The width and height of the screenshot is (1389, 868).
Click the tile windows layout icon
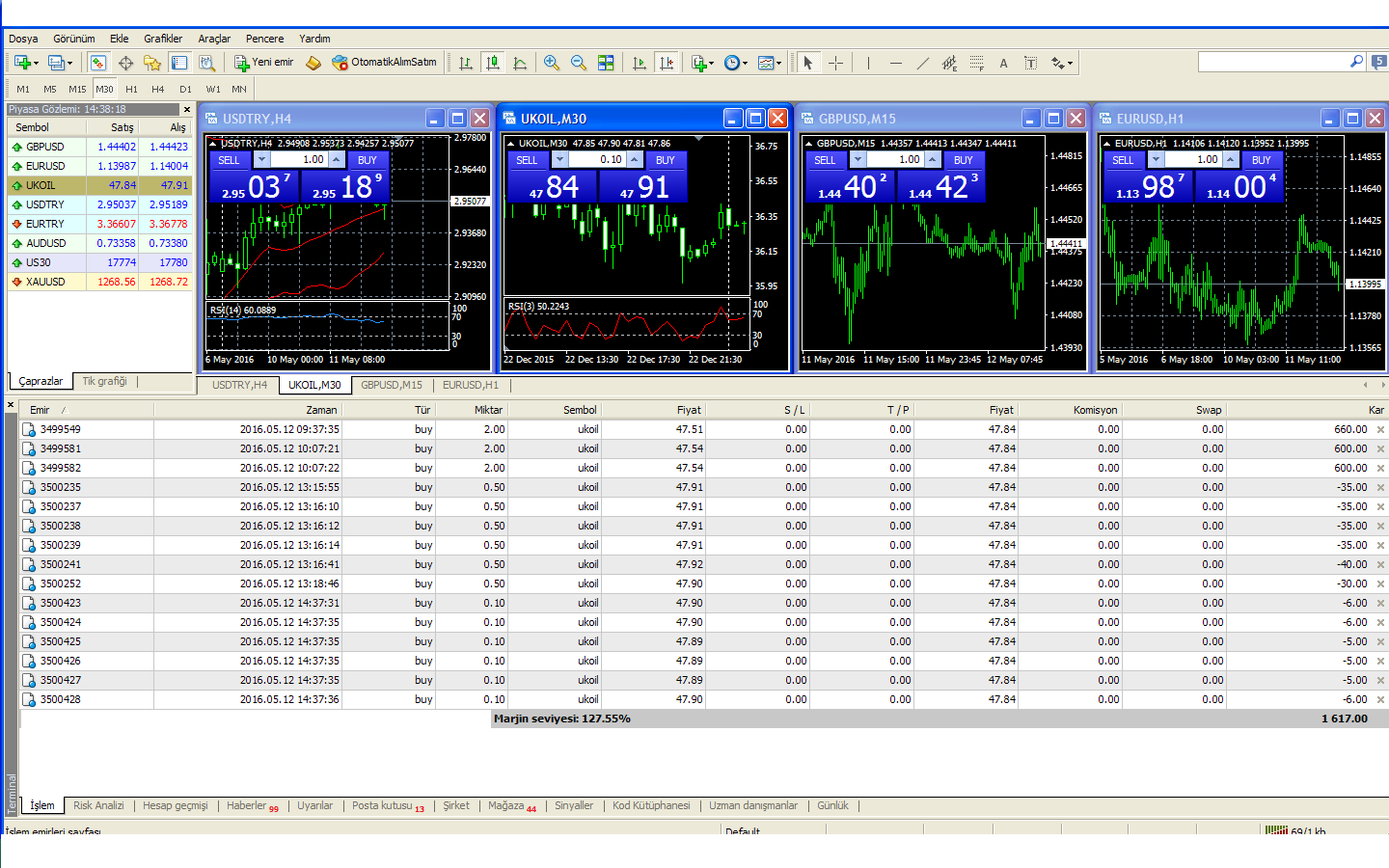point(606,63)
